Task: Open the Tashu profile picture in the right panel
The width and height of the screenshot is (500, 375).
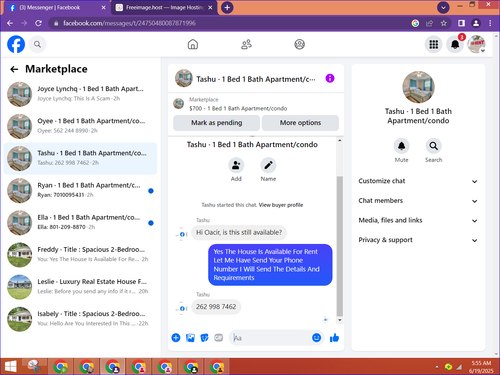Action: tap(418, 87)
